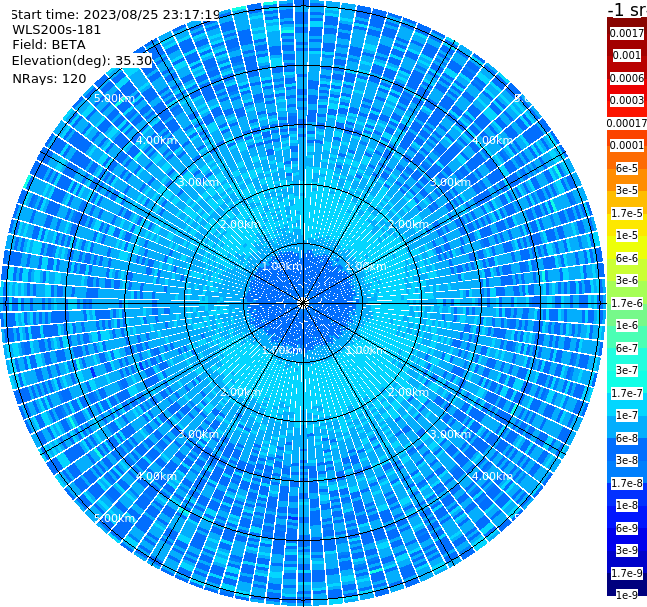Click the 1.7e-8 colorbar label

pos(627,483)
